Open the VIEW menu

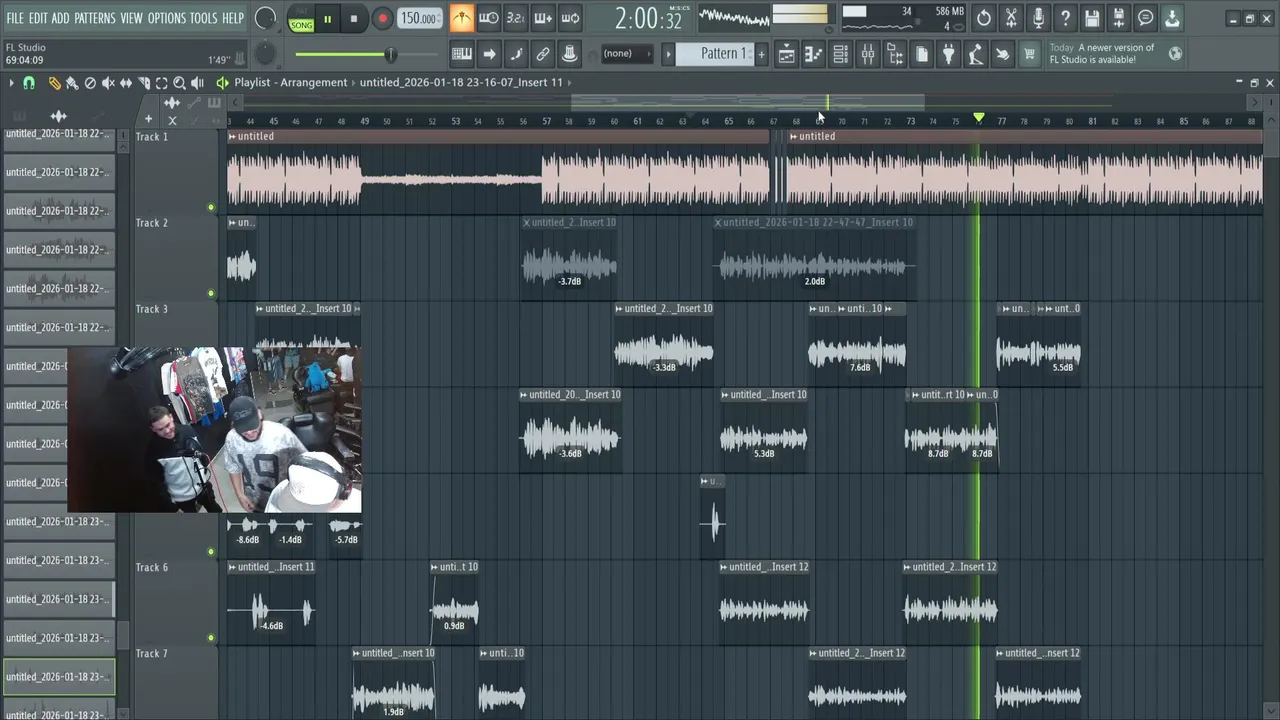pyautogui.click(x=132, y=18)
